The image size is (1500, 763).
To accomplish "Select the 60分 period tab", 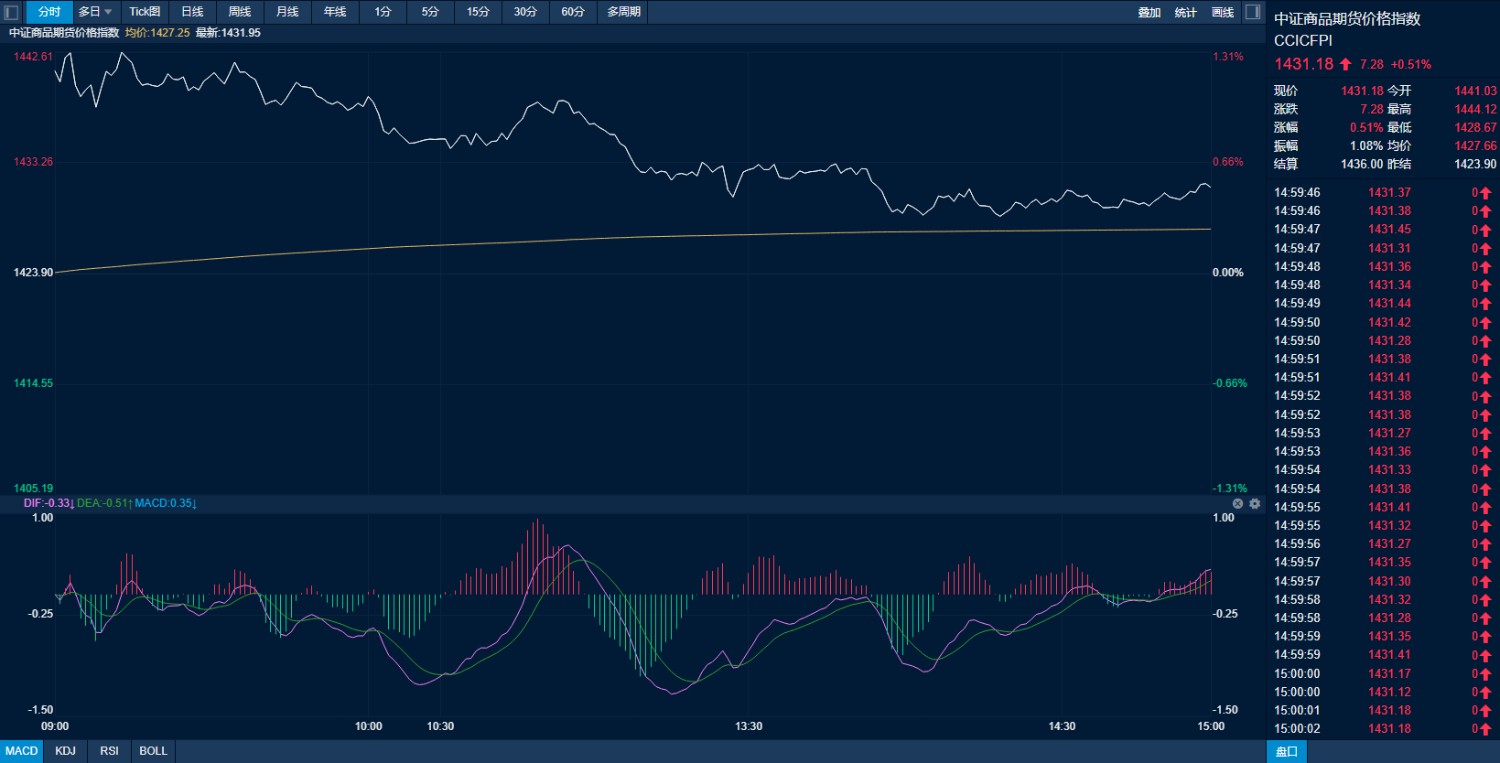I will pos(573,12).
